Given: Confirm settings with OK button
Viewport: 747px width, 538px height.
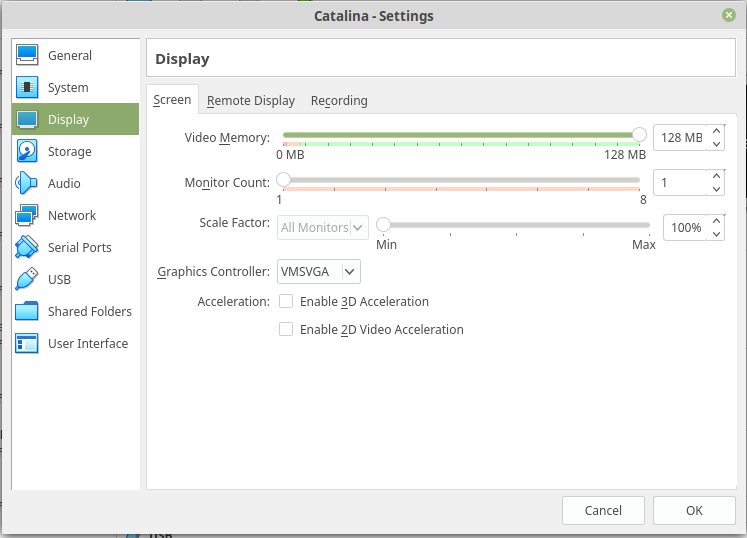Looking at the screenshot, I should tap(694, 510).
